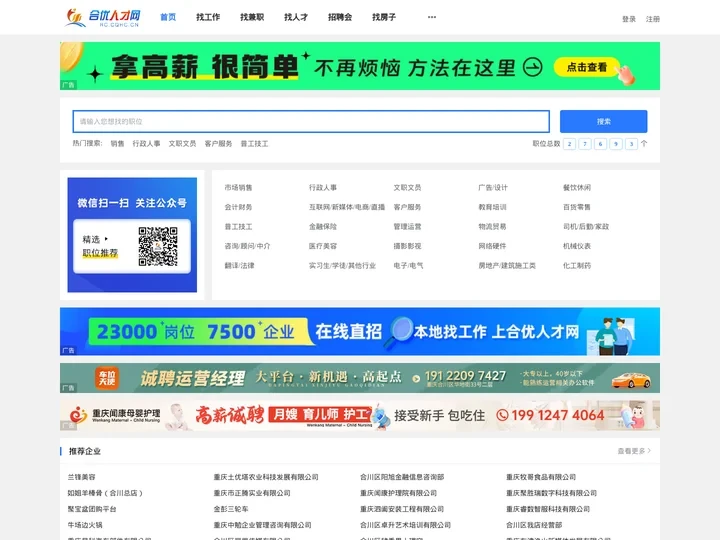Open the 餐饮休闲 job category

[x=577, y=187]
